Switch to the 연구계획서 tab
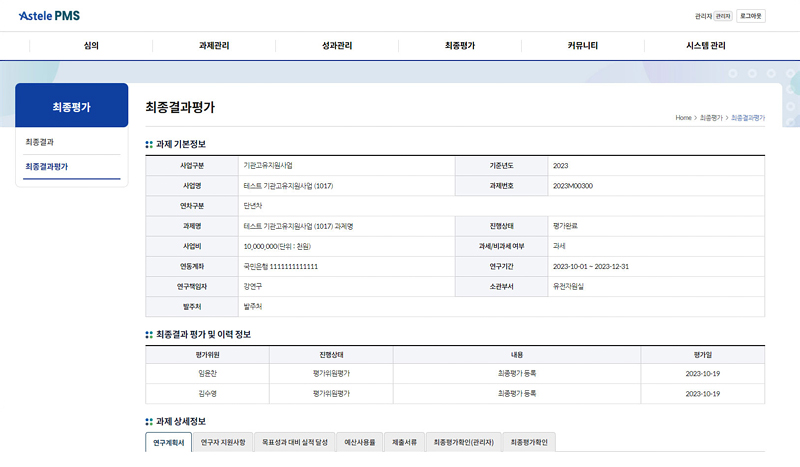 point(168,441)
